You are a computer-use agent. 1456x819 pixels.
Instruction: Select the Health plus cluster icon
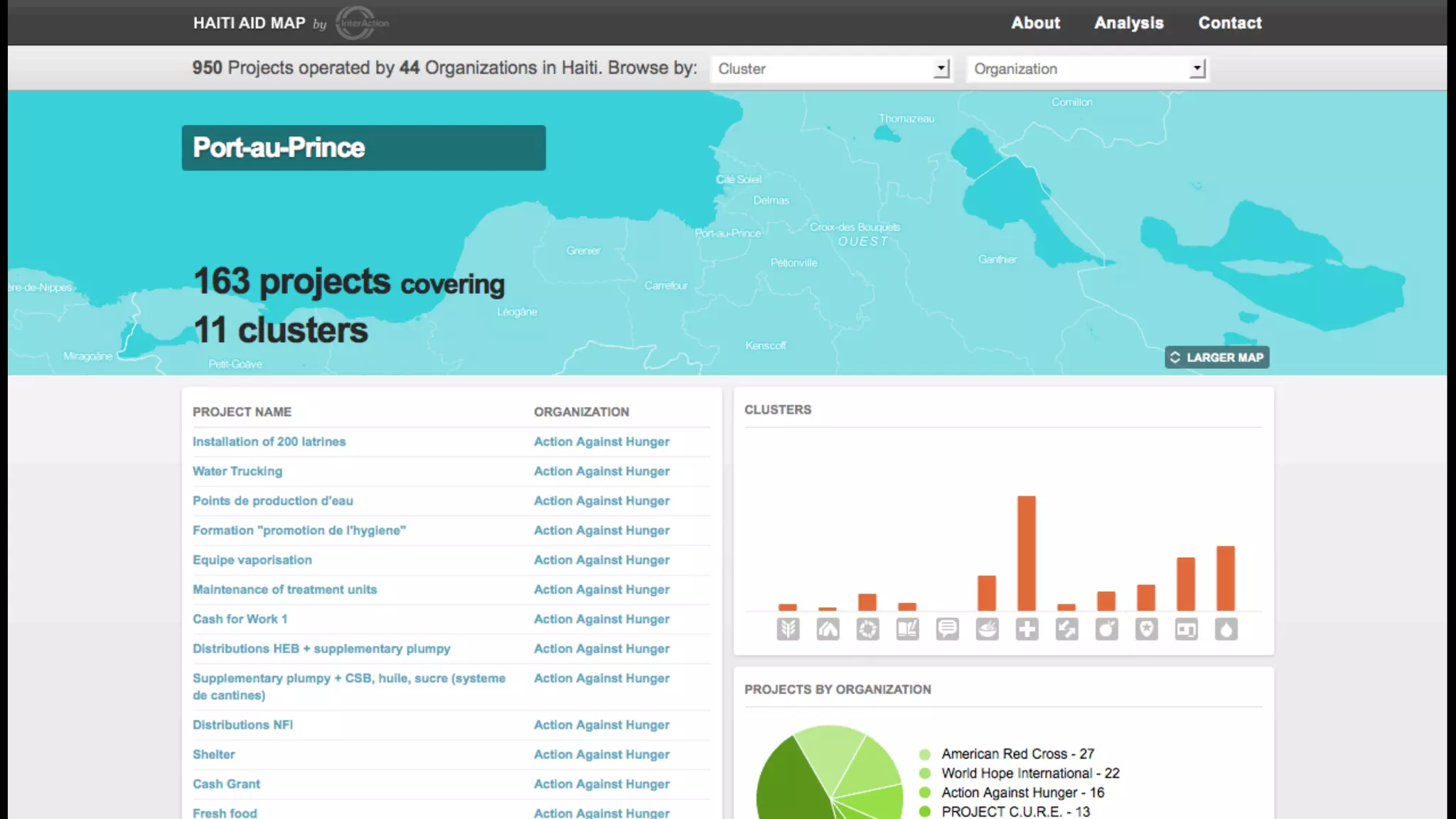(x=1027, y=629)
